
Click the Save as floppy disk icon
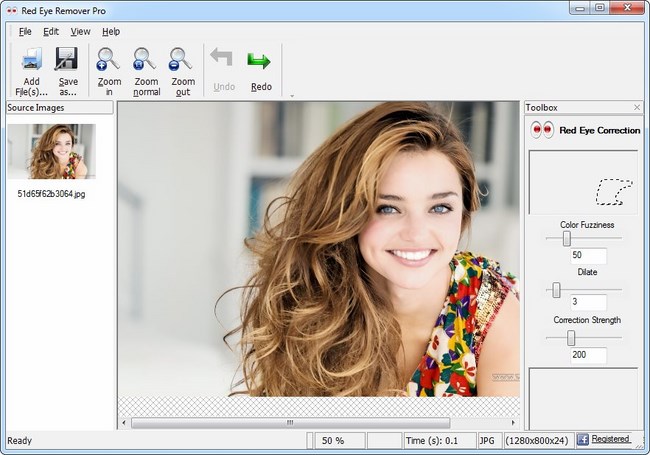(x=67, y=59)
